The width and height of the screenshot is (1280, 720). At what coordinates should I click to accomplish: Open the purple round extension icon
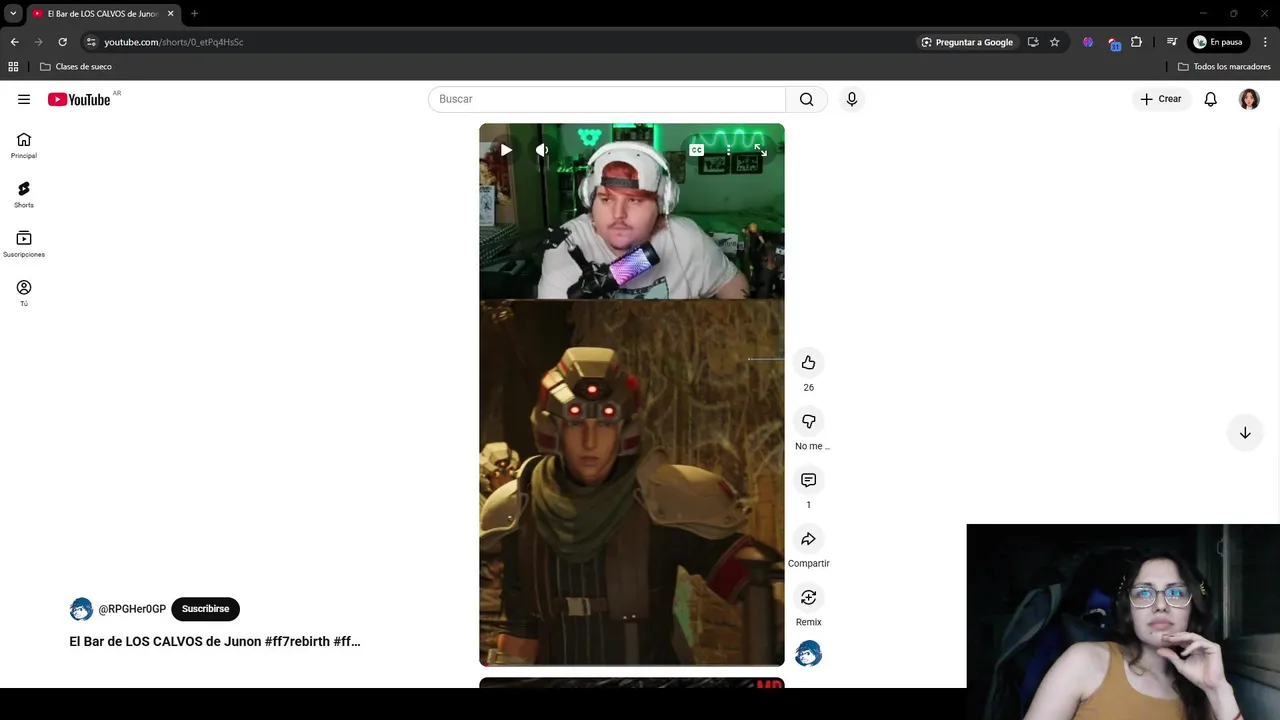(1088, 42)
